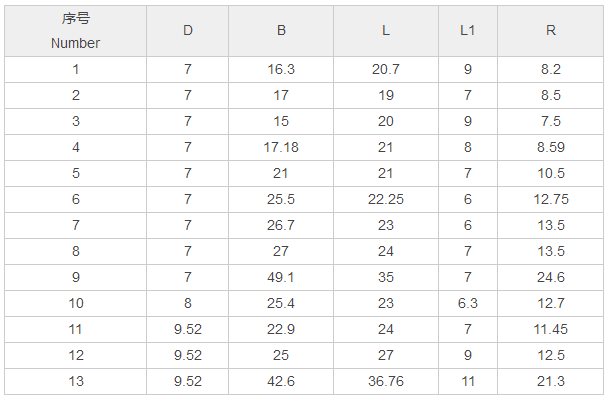Select row number 13 cell
Image resolution: width=609 pixels, height=401 pixels.
[75, 381]
